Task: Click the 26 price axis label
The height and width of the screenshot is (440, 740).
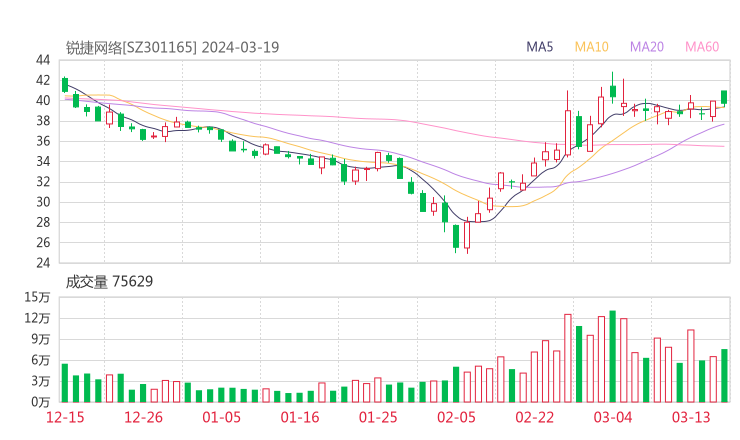Action: (43, 243)
